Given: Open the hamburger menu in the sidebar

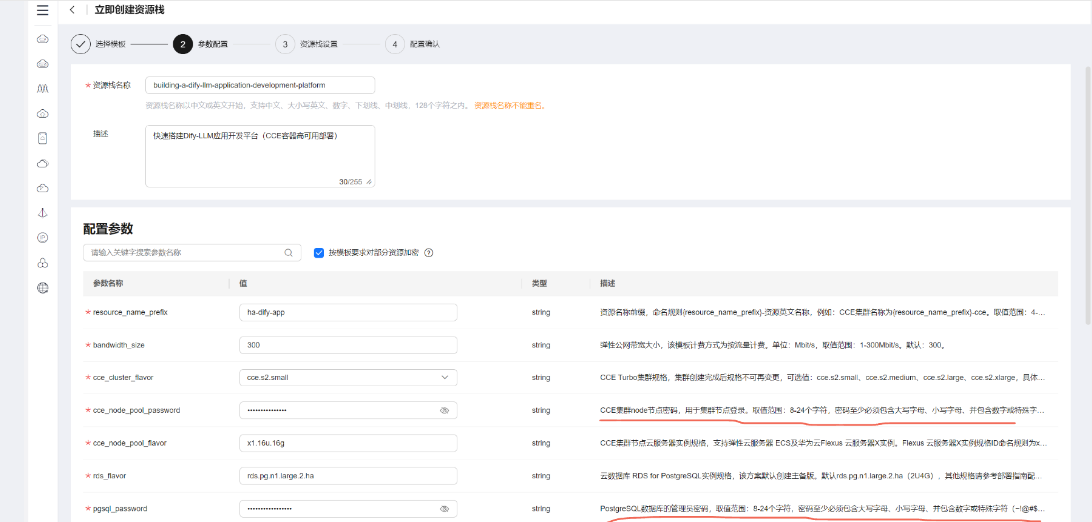Looking at the screenshot, I should [42, 10].
